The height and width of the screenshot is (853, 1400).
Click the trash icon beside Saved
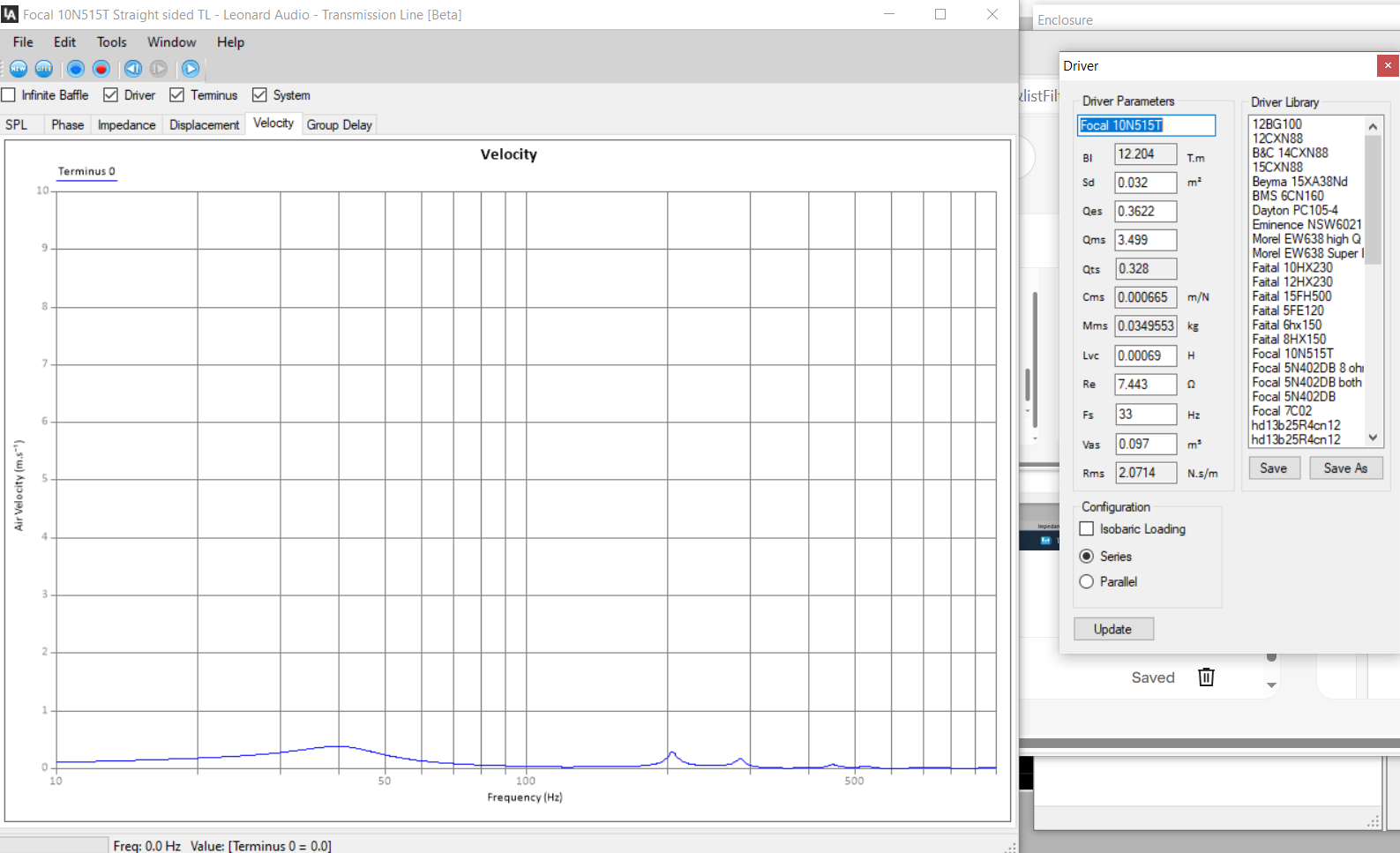tap(1206, 677)
